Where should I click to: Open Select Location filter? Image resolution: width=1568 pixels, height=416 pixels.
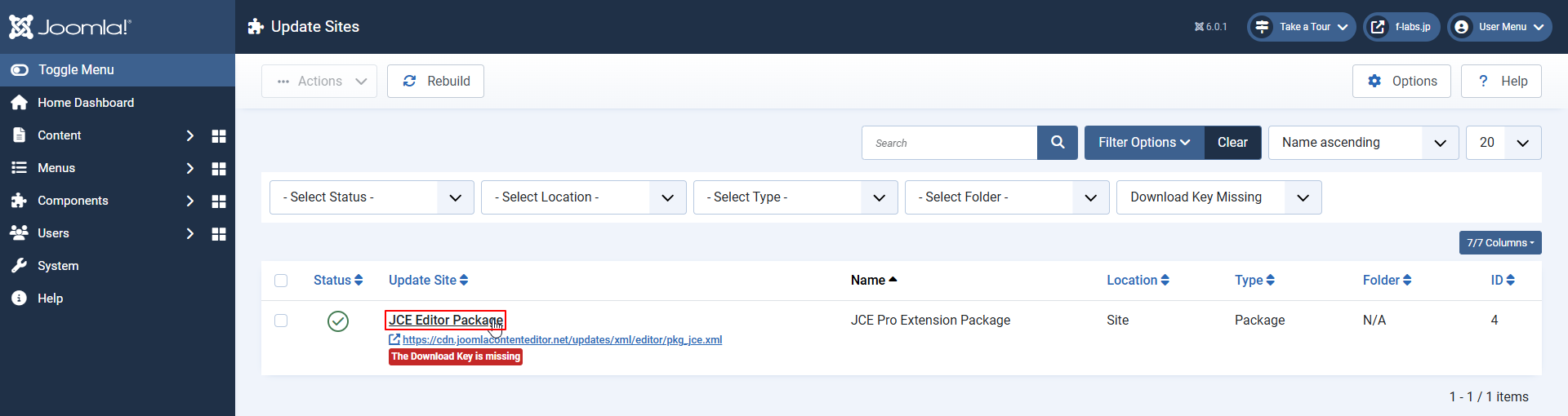pyautogui.click(x=583, y=197)
